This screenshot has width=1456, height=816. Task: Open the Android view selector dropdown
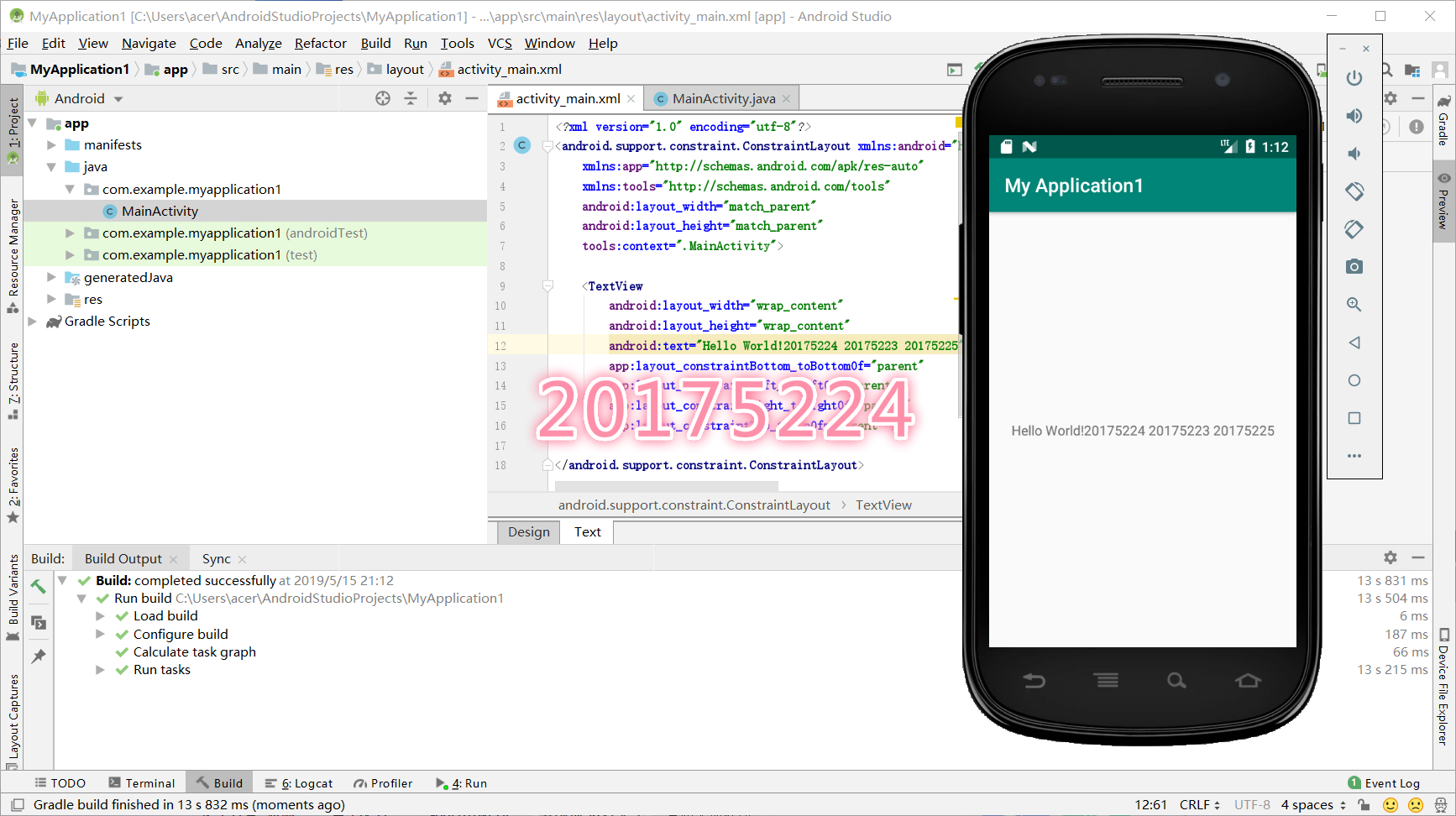[x=81, y=98]
